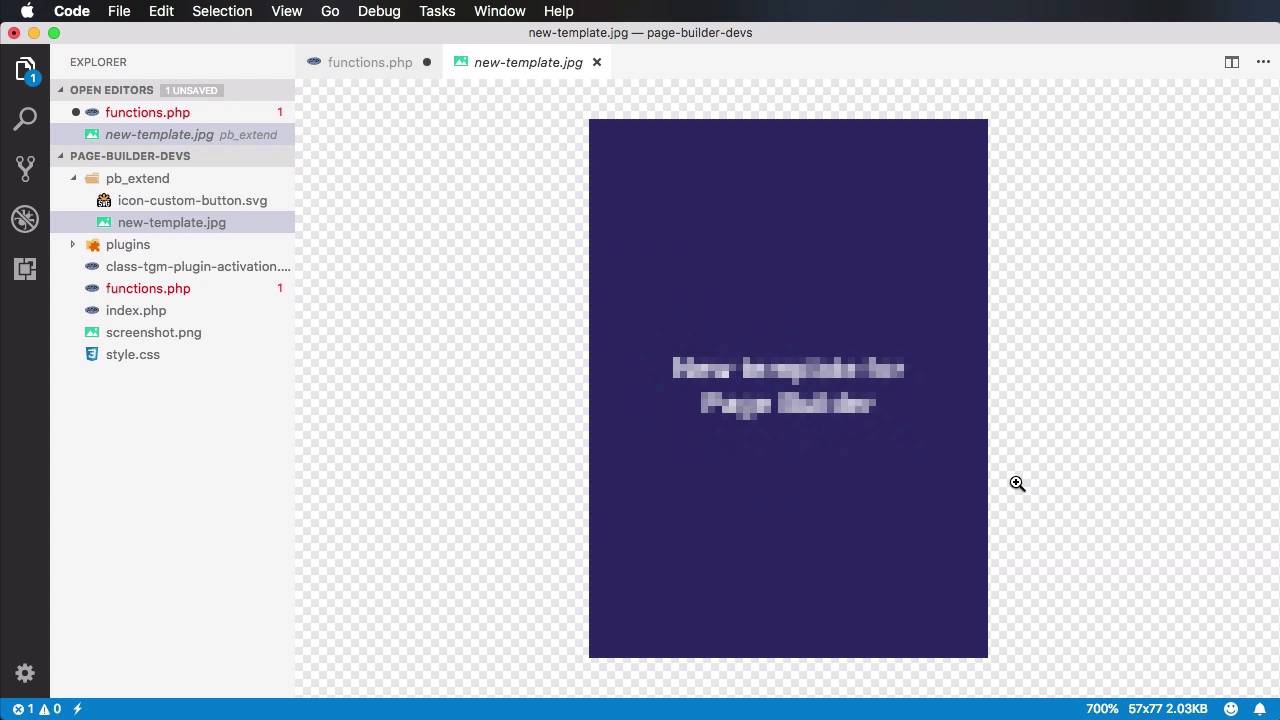
Task: Open the Help menu
Action: (x=558, y=11)
